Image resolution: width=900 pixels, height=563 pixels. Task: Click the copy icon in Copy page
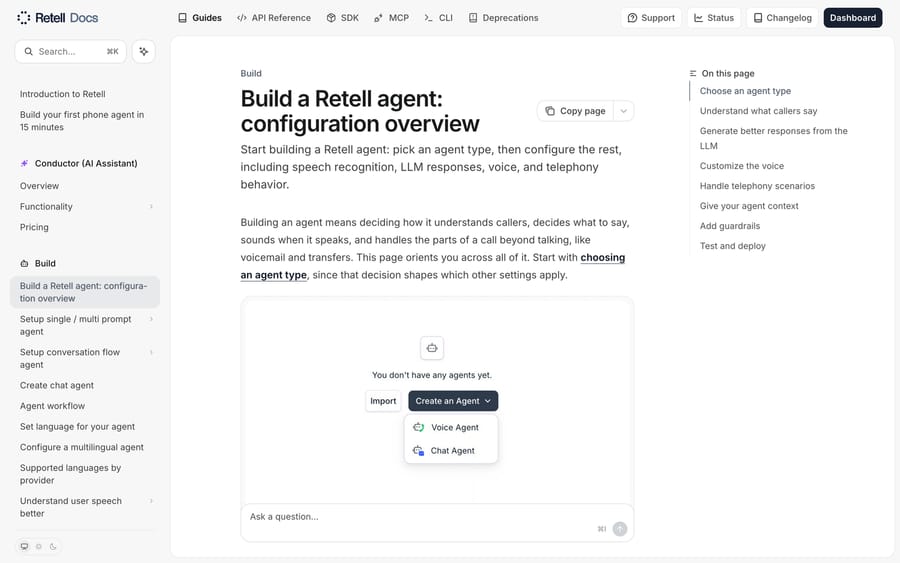pos(550,111)
